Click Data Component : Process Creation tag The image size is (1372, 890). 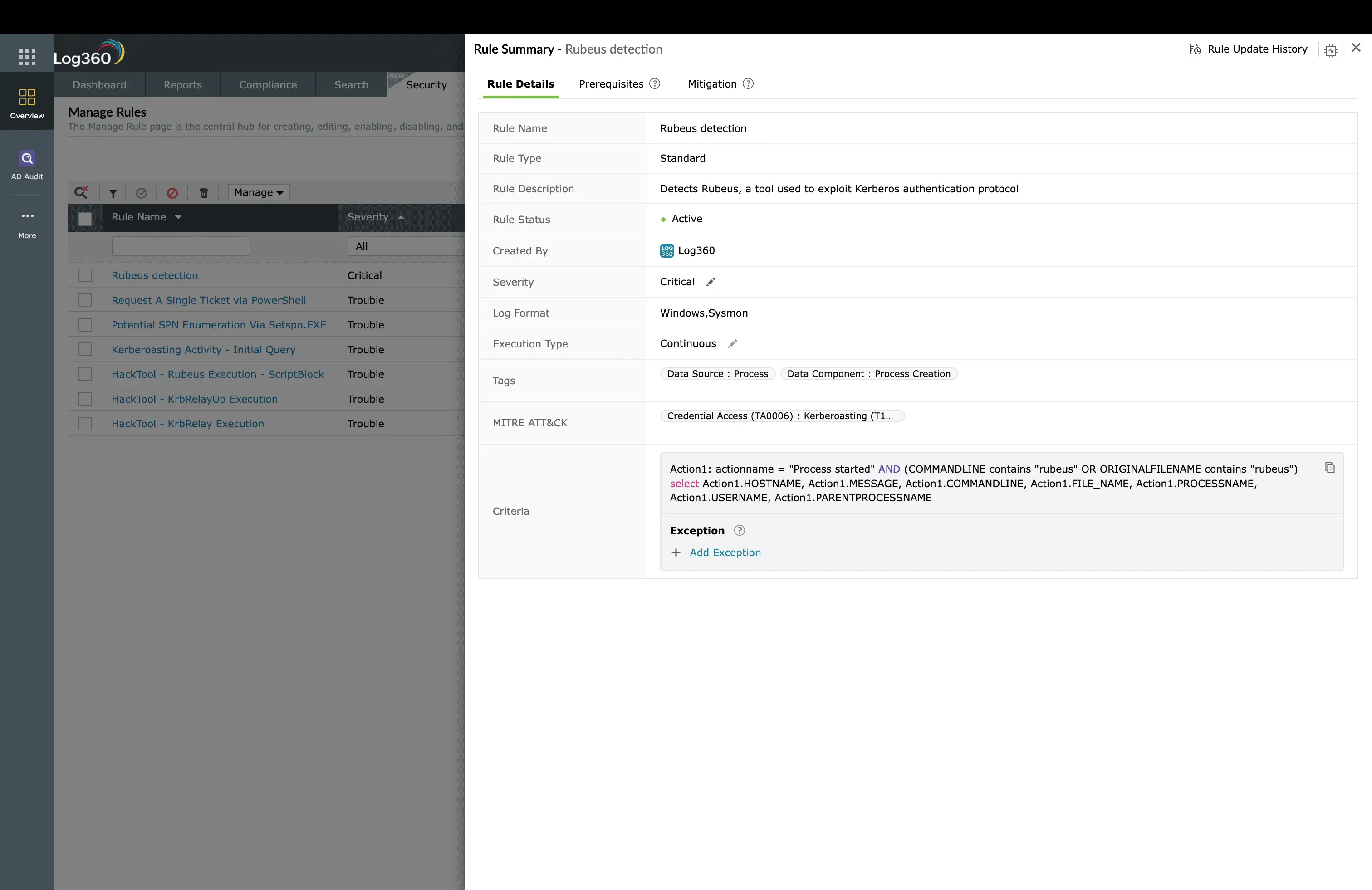tap(869, 373)
